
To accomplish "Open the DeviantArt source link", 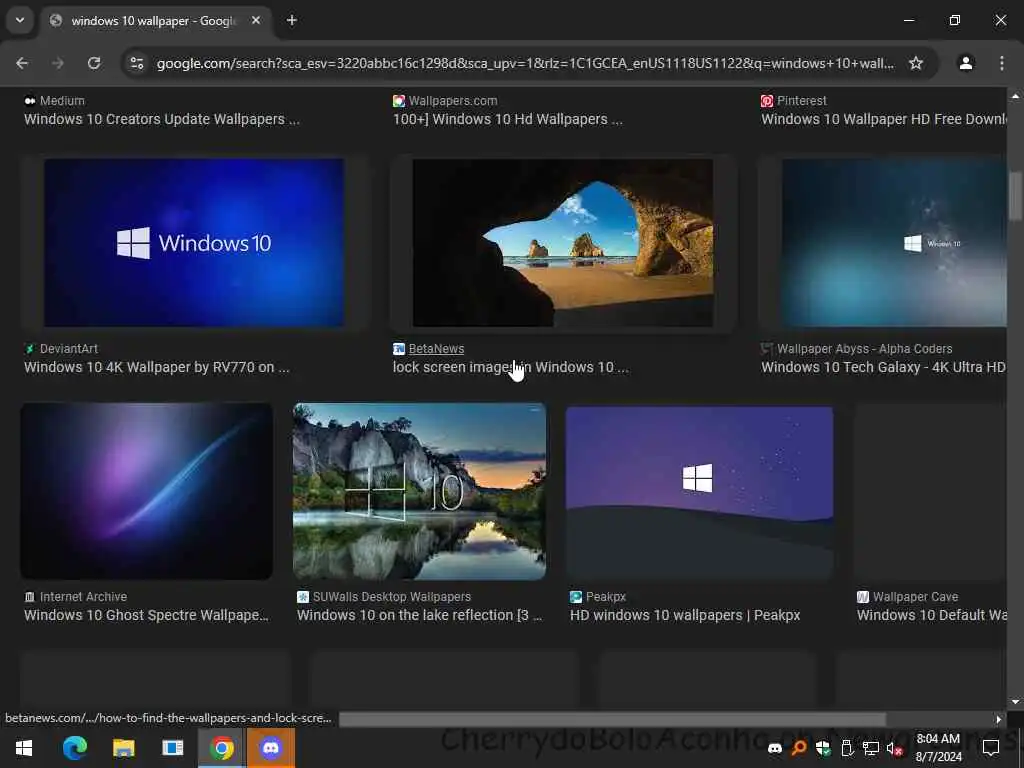I will click(69, 349).
